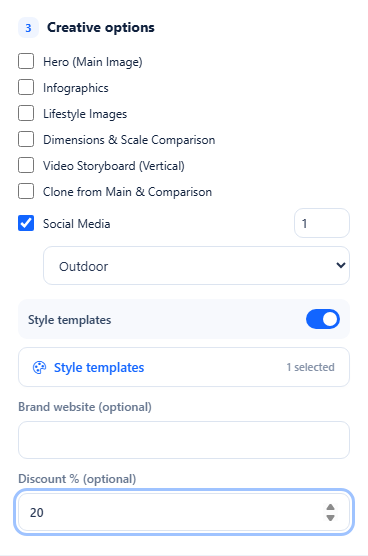The height and width of the screenshot is (556, 368).
Task: Click the palette icon beside Style templates
Action: 39,367
